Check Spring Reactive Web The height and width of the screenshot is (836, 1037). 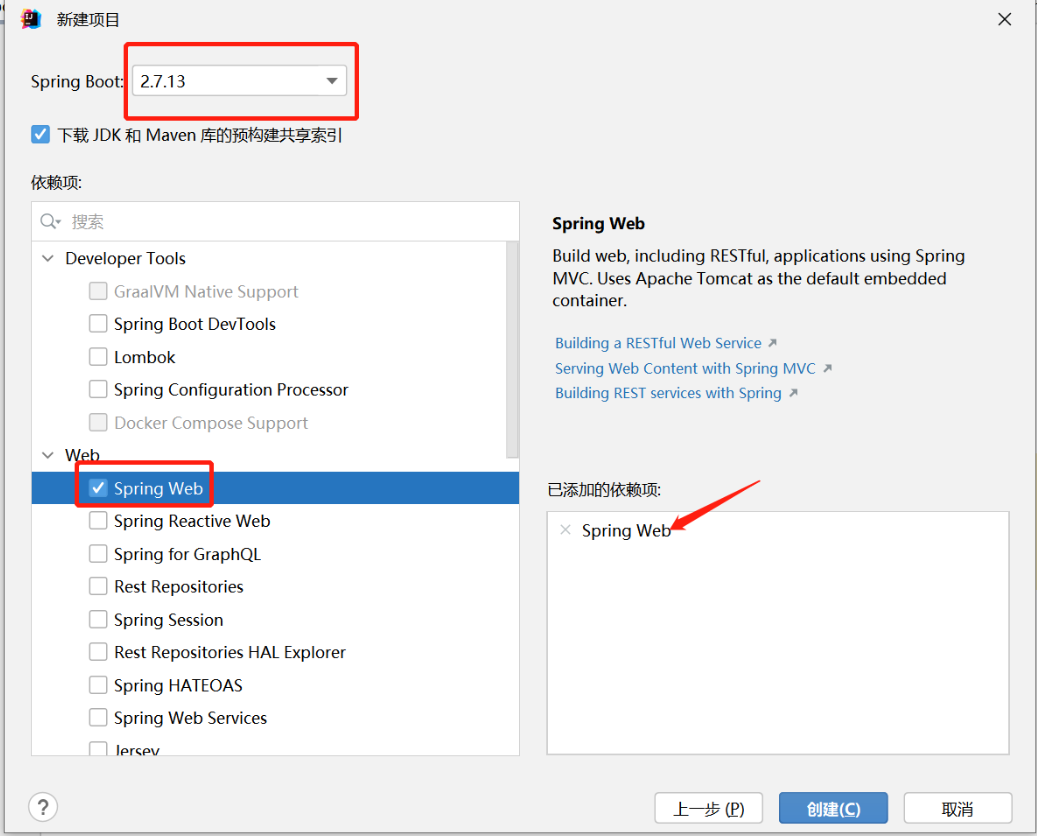pyautogui.click(x=98, y=521)
